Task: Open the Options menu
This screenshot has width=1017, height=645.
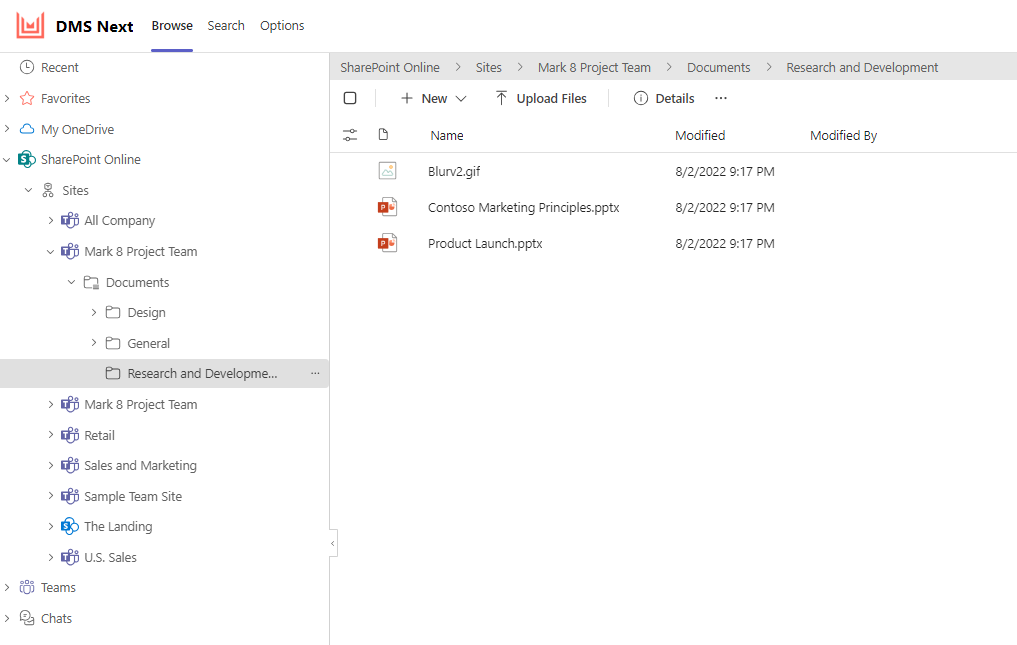Action: [281, 25]
